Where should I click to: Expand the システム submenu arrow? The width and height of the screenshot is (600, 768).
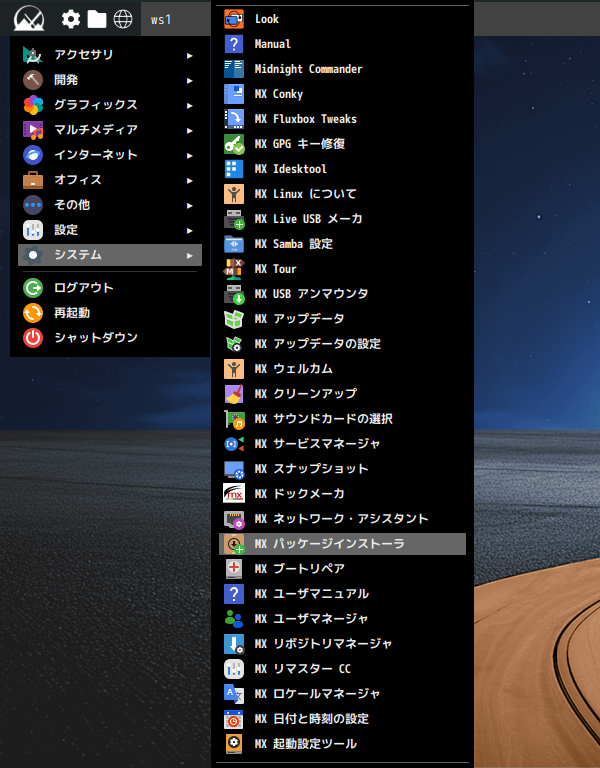[190, 255]
